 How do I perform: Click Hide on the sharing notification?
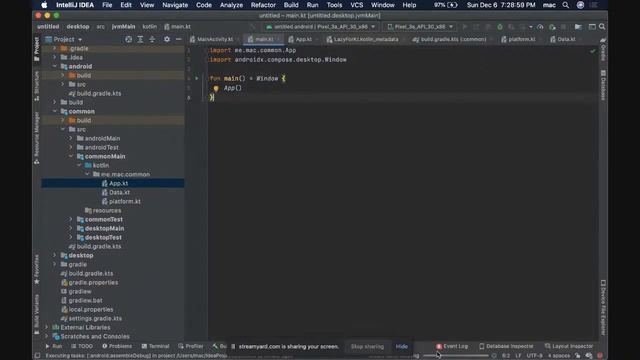tap(402, 347)
